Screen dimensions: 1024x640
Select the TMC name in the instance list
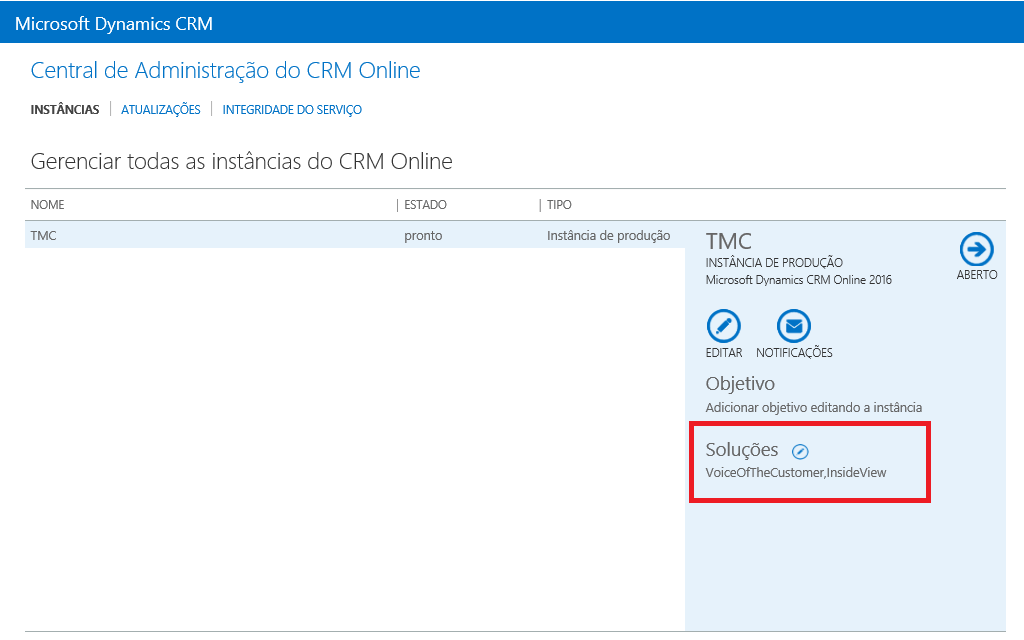(44, 236)
